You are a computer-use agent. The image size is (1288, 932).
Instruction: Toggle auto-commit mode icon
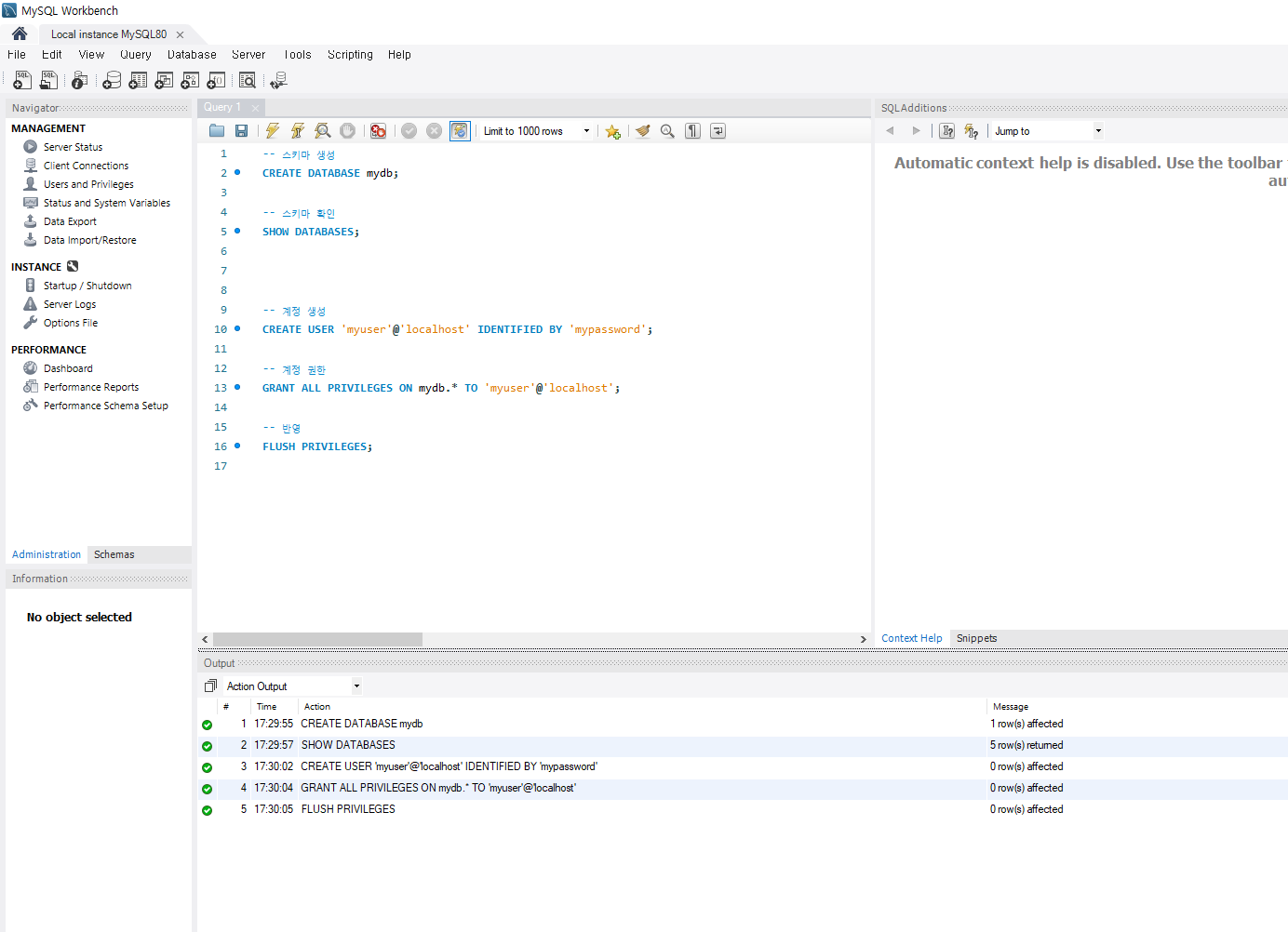point(460,131)
